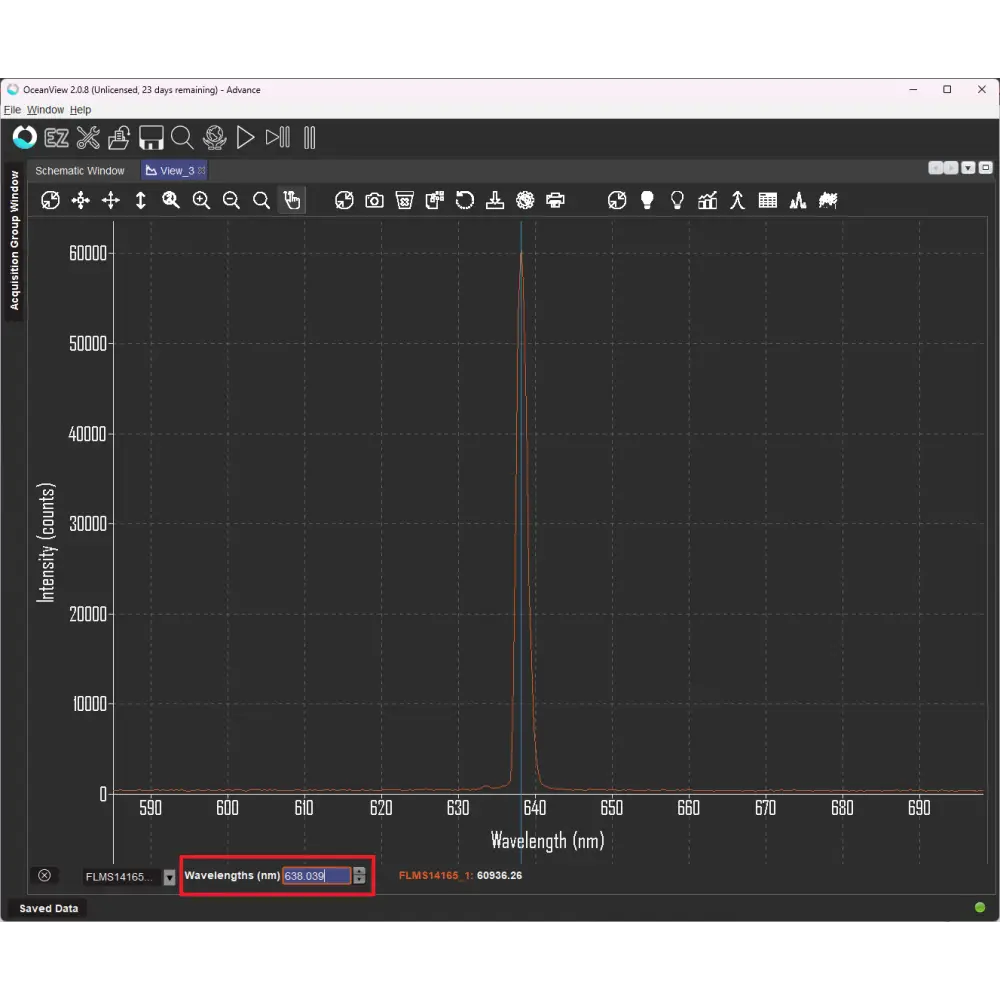This screenshot has width=1000, height=1000.
Task: Click the FLMS14165_1 intensity readout
Action: point(460,876)
